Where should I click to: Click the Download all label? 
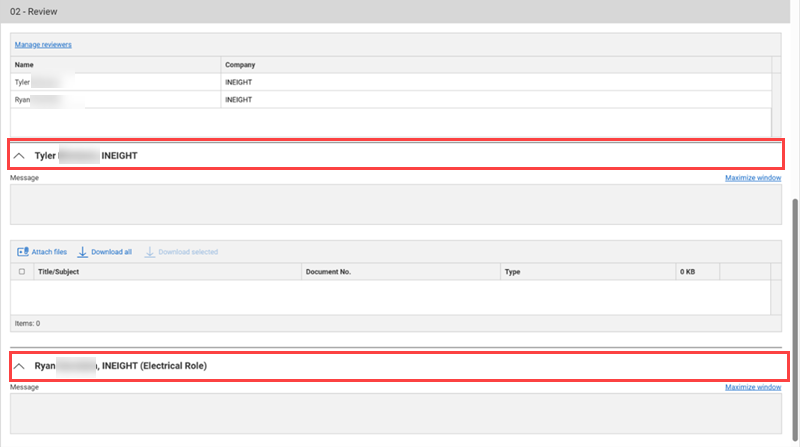coord(111,252)
